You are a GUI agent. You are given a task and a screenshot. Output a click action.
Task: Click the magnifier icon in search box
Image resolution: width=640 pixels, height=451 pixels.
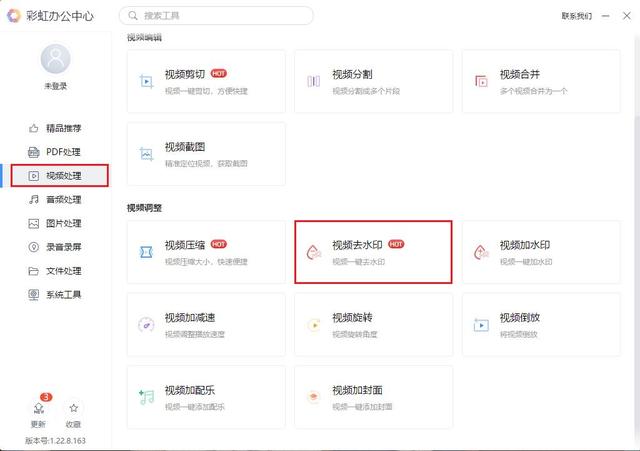click(133, 16)
